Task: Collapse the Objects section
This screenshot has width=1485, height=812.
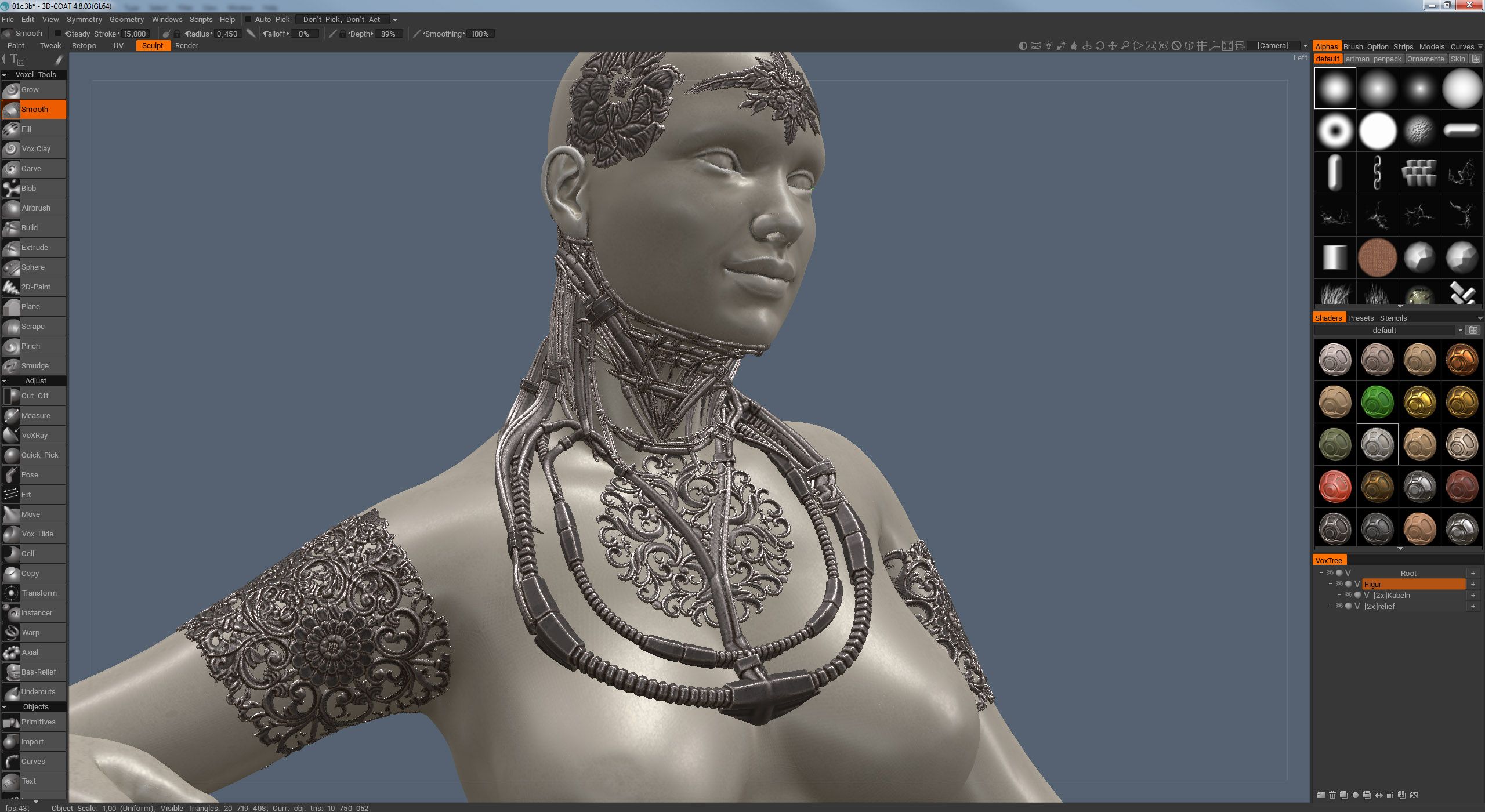Action: click(x=5, y=707)
